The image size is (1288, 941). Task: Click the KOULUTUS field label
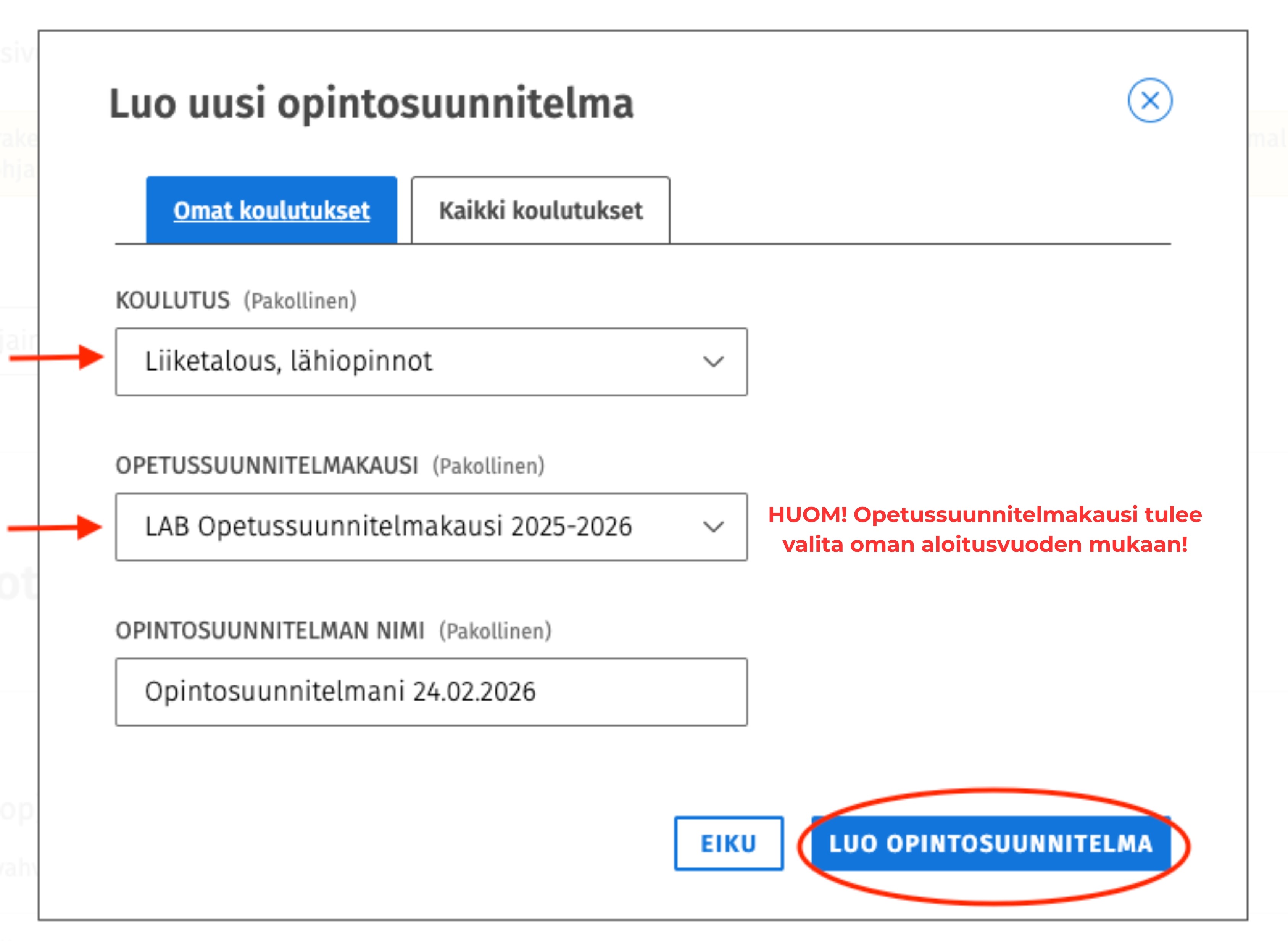pos(172,300)
